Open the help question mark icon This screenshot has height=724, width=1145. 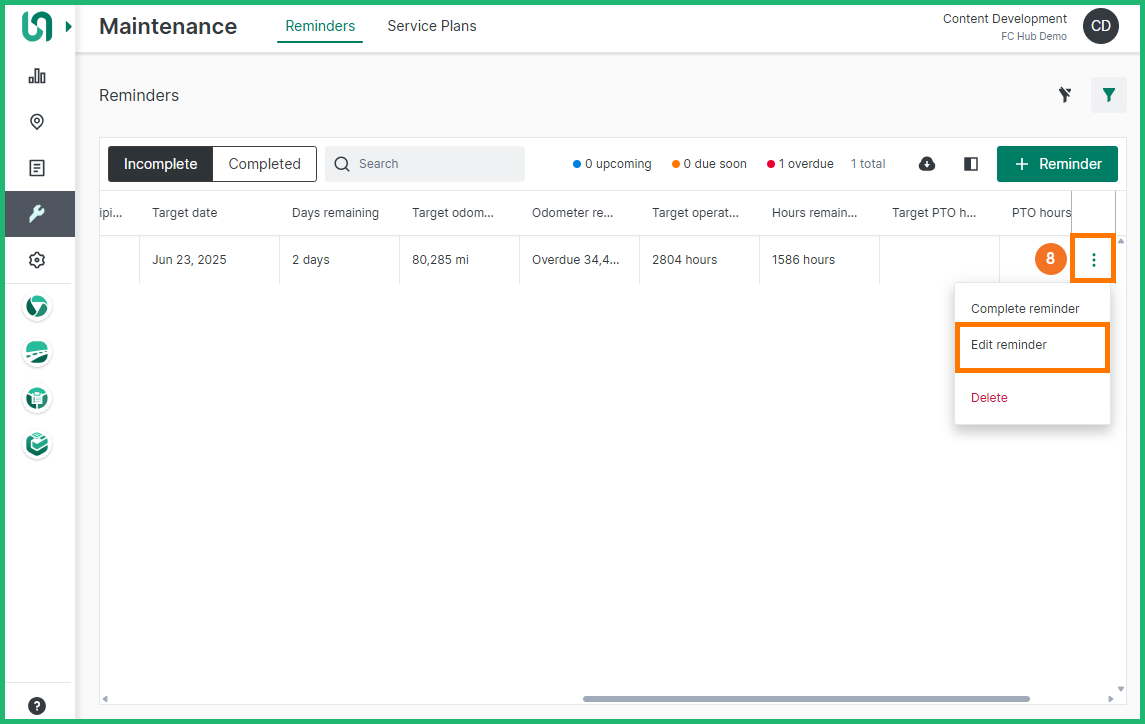[37, 705]
